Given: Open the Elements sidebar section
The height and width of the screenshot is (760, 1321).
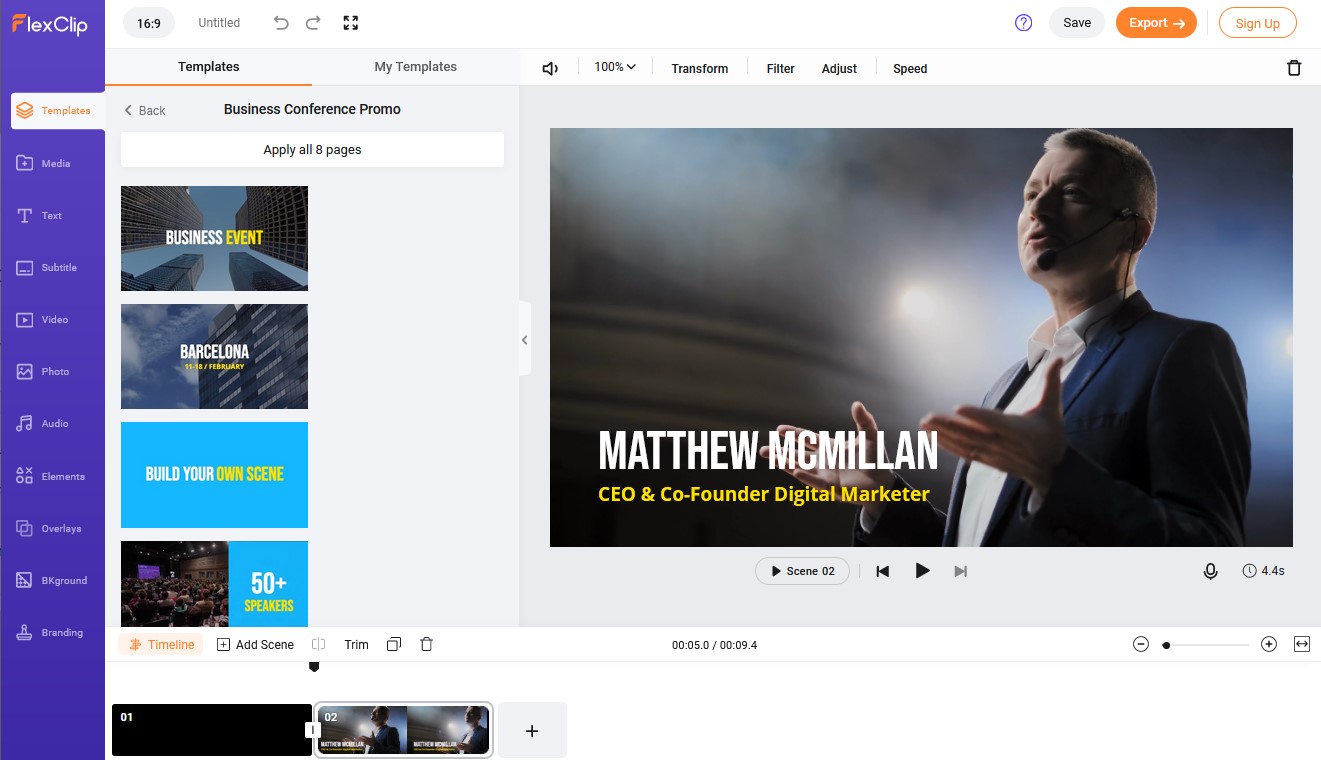Looking at the screenshot, I should click(x=52, y=476).
